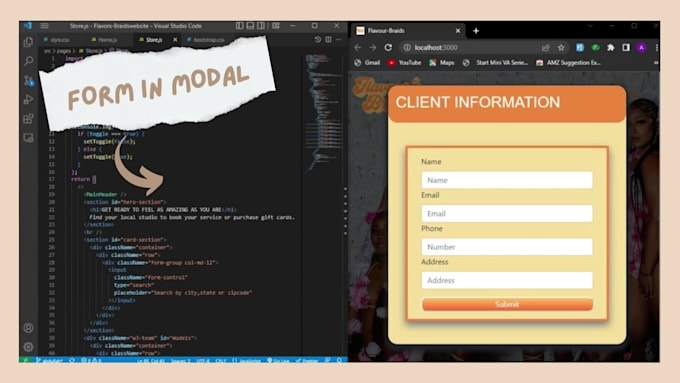Select the Flavour-Braids Chrome tab
The image size is (680, 383).
pyautogui.click(x=408, y=31)
